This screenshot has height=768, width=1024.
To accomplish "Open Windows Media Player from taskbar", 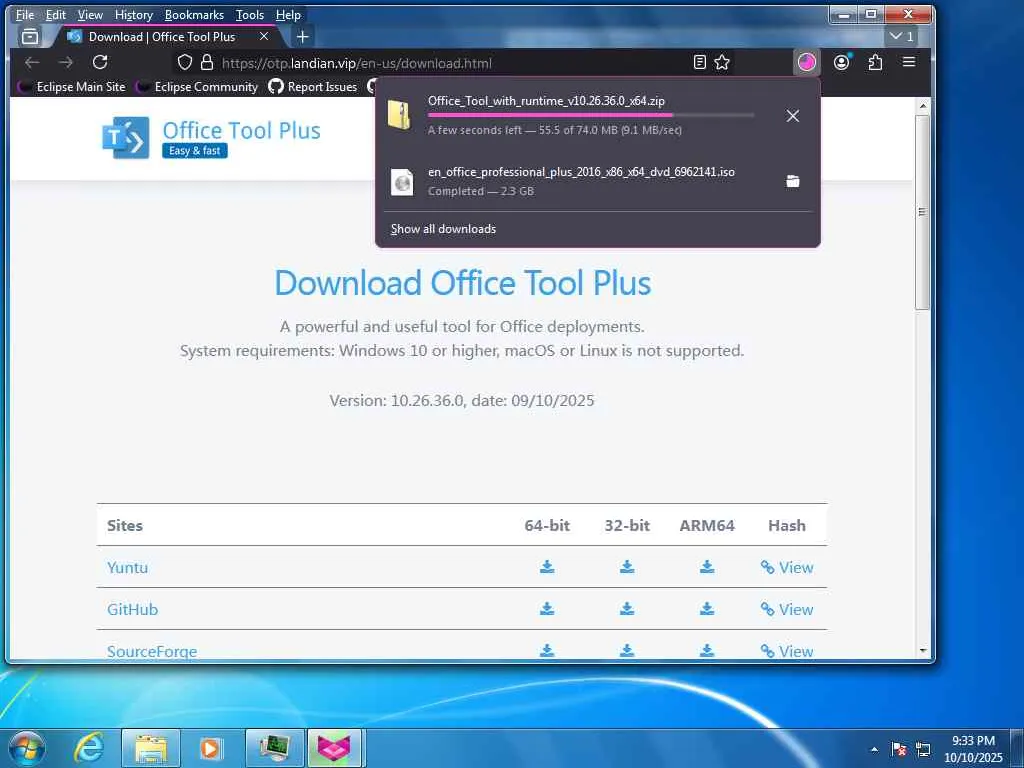I will pos(210,748).
